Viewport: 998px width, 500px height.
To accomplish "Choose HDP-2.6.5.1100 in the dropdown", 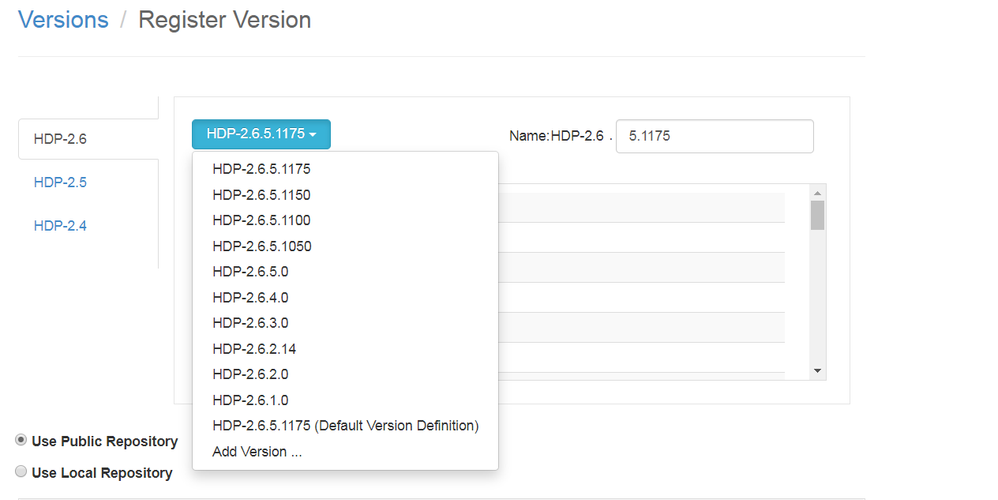I will coord(261,220).
